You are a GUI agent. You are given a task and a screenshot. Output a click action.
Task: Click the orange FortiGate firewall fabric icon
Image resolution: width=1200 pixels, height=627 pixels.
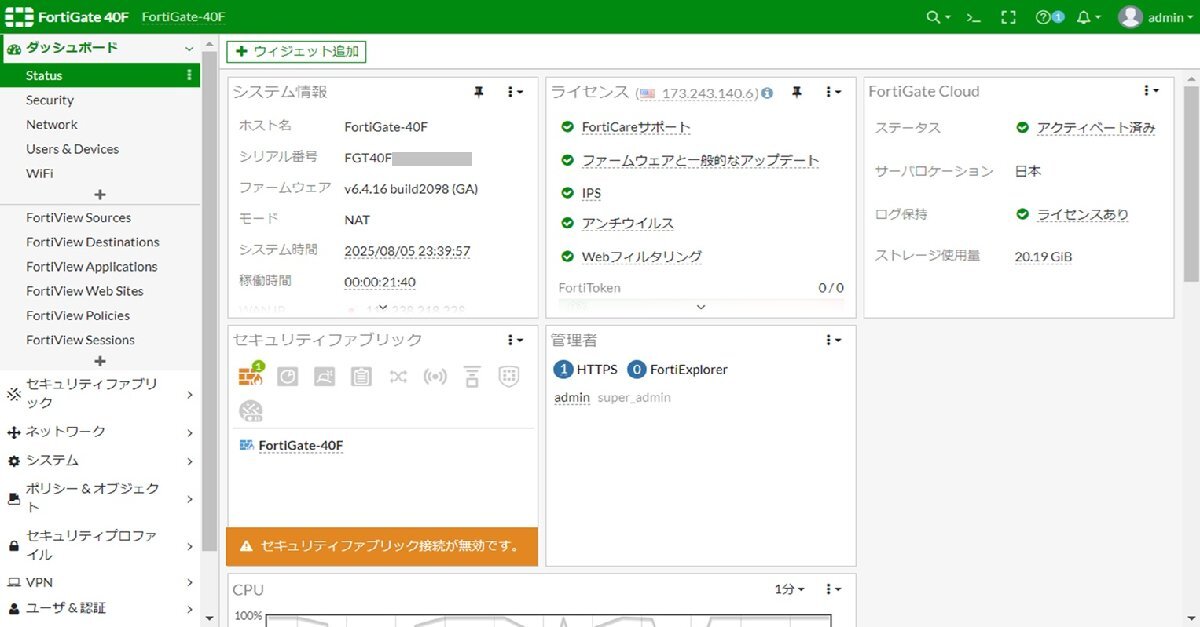click(x=250, y=376)
